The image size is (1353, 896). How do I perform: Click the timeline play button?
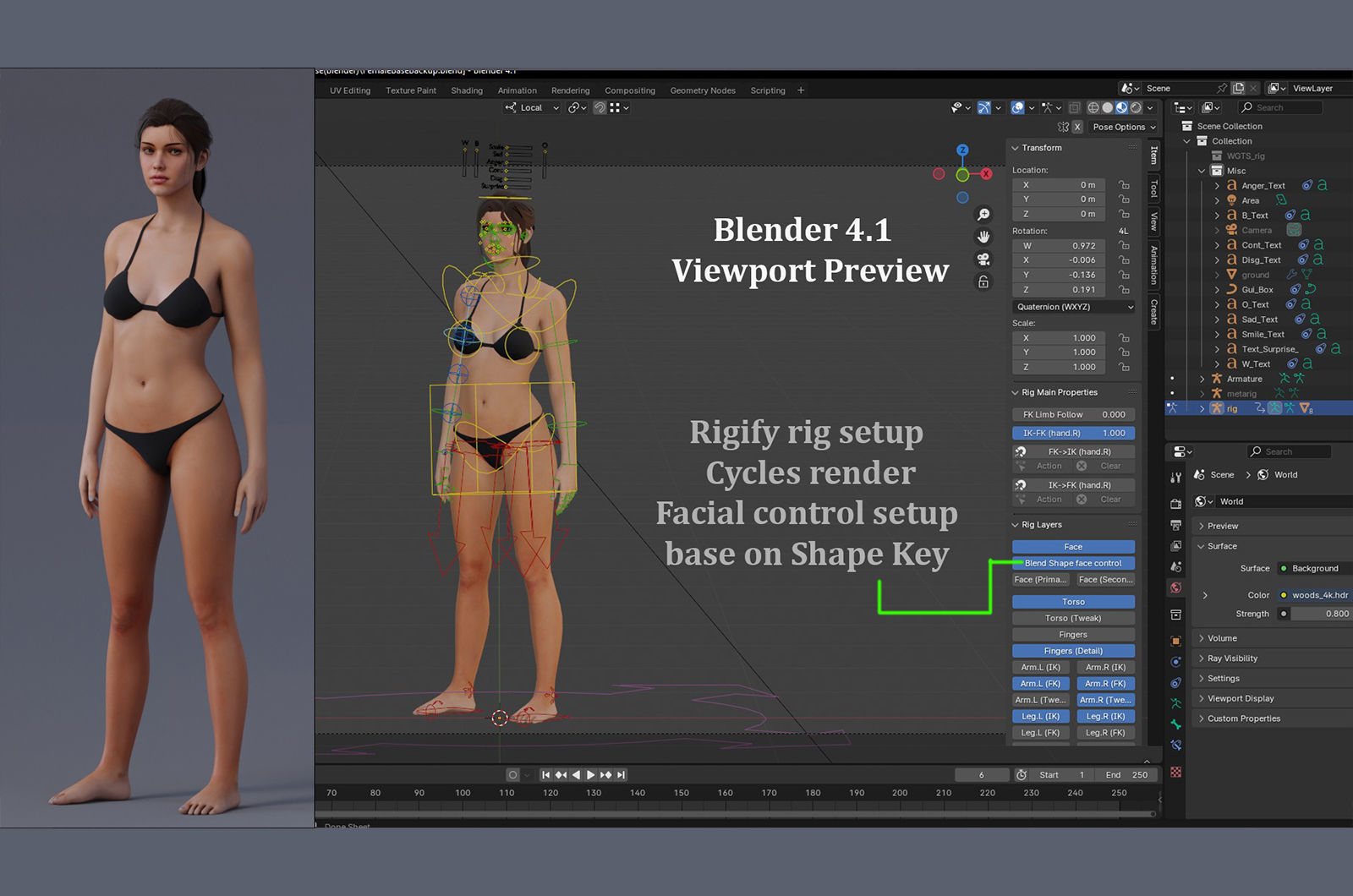pyautogui.click(x=591, y=775)
